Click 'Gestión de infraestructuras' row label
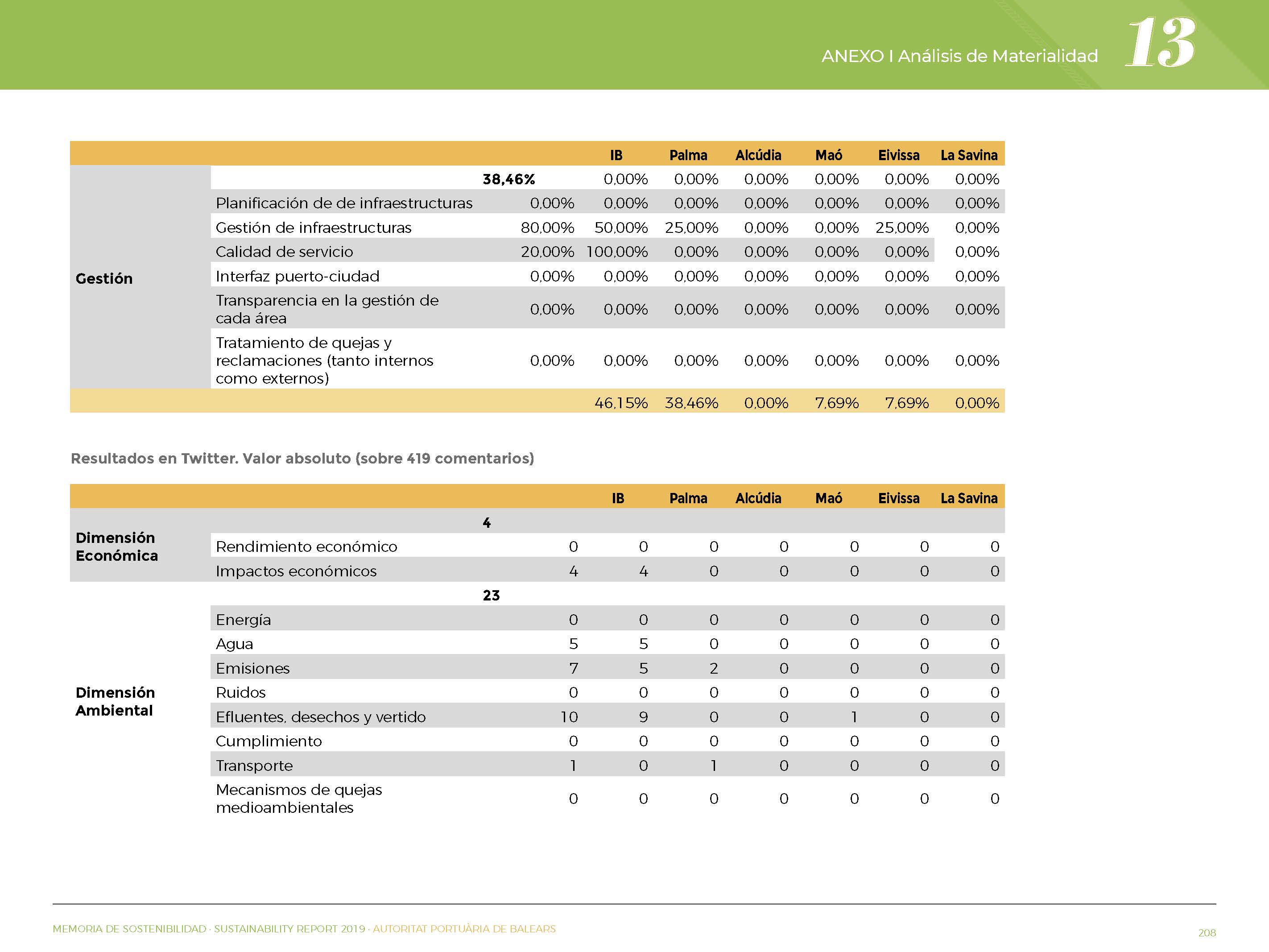The height and width of the screenshot is (952, 1269). [x=313, y=228]
